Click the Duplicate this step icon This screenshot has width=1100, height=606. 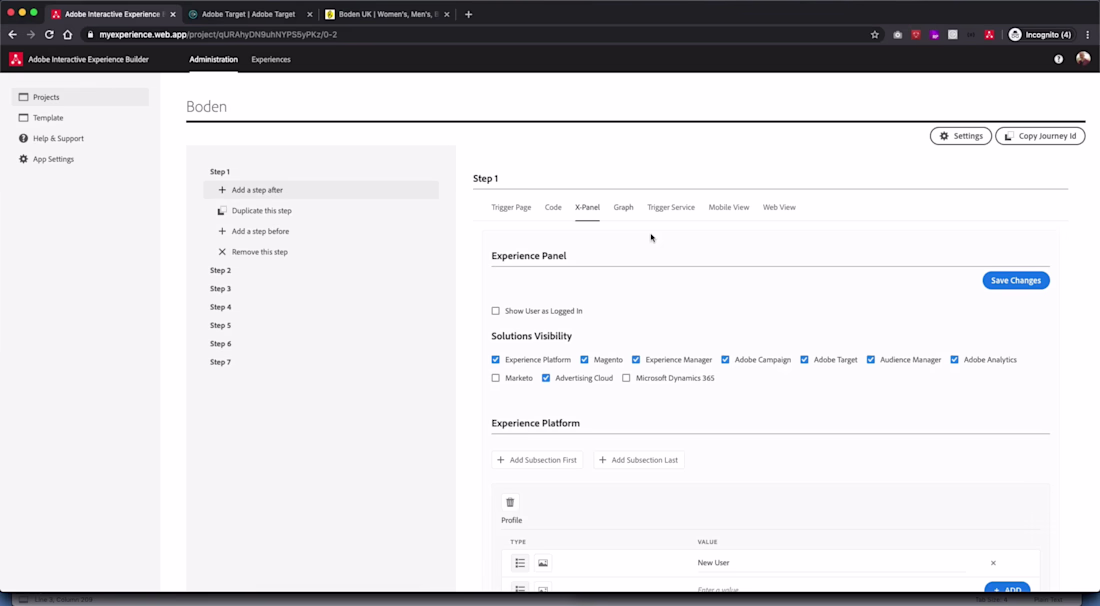(222, 210)
